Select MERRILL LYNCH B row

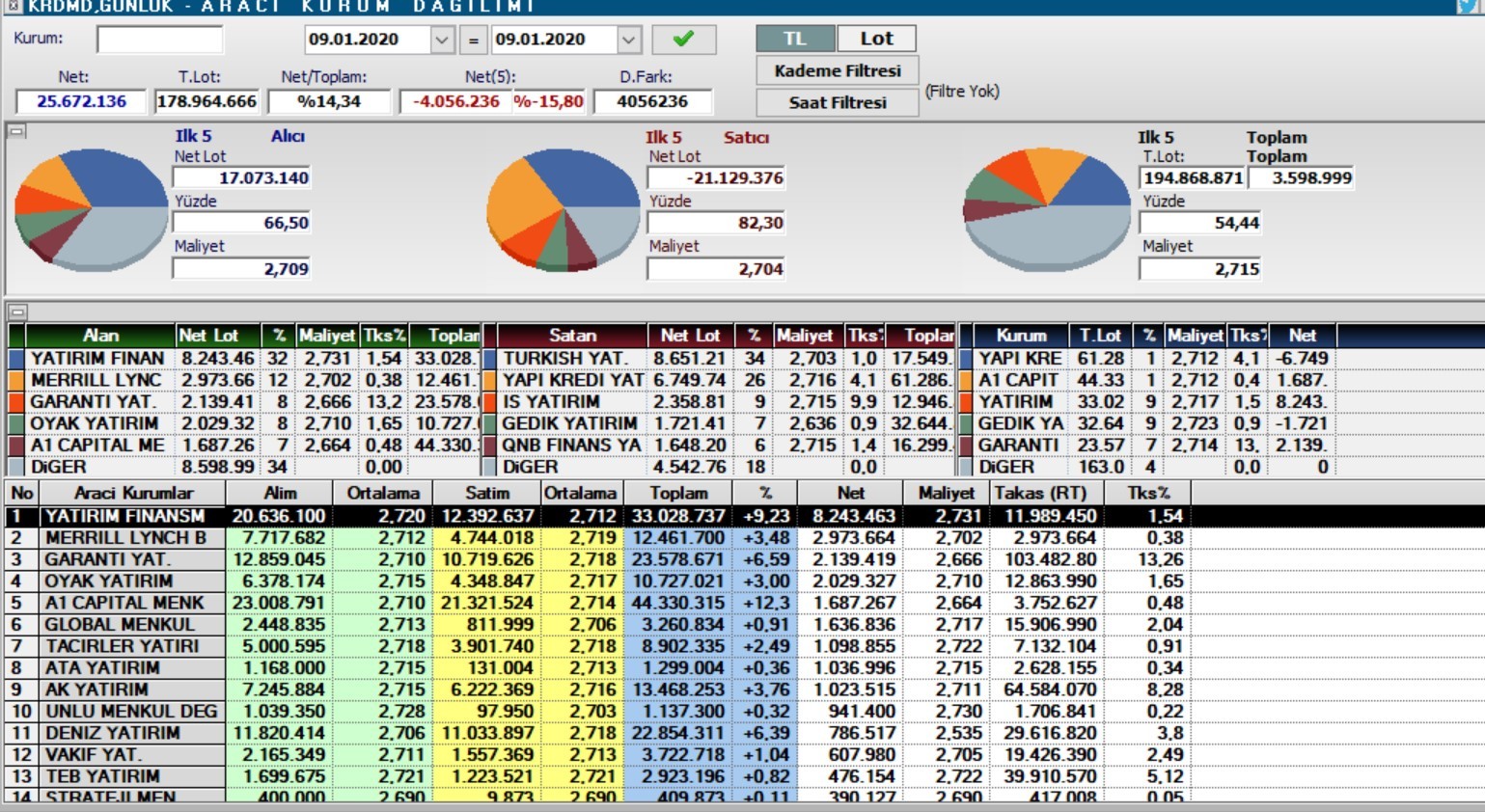click(598, 537)
